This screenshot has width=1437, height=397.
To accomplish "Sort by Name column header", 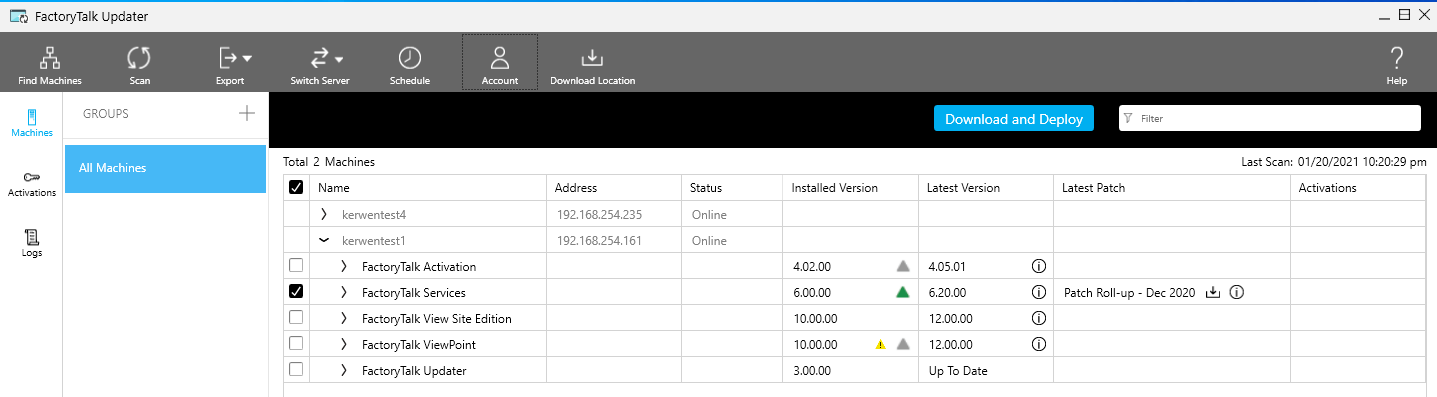I will coord(429,187).
